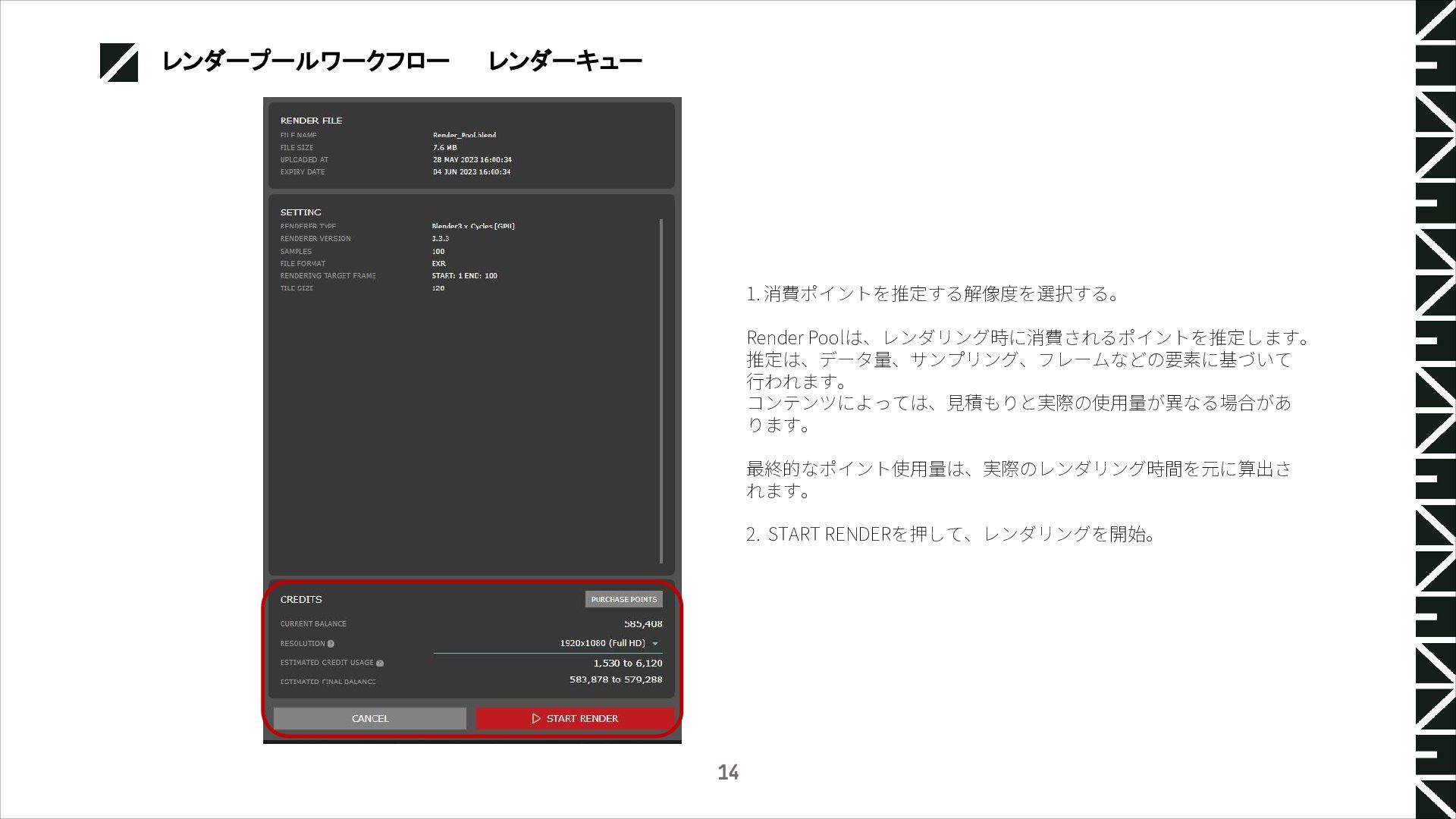Open the resolution dropdown arrow
The height and width of the screenshot is (819, 1456).
pos(655,644)
